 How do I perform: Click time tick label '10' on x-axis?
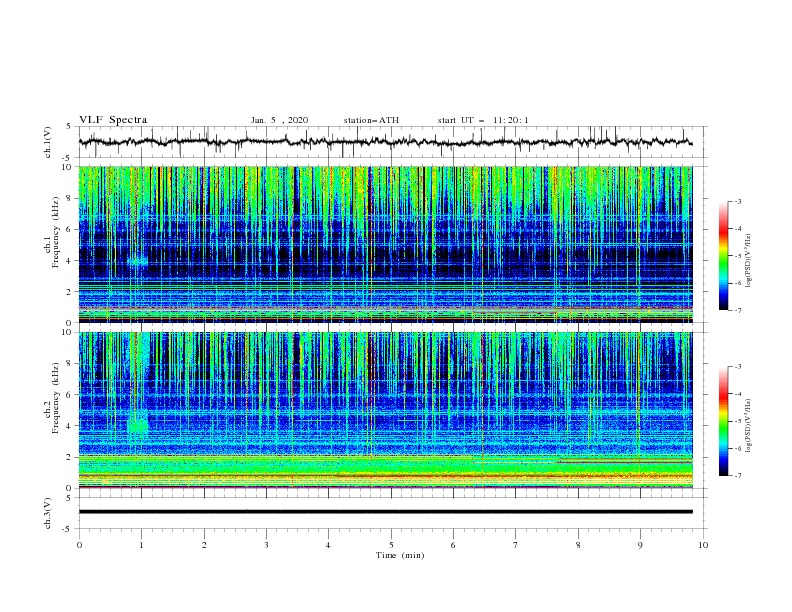703,545
